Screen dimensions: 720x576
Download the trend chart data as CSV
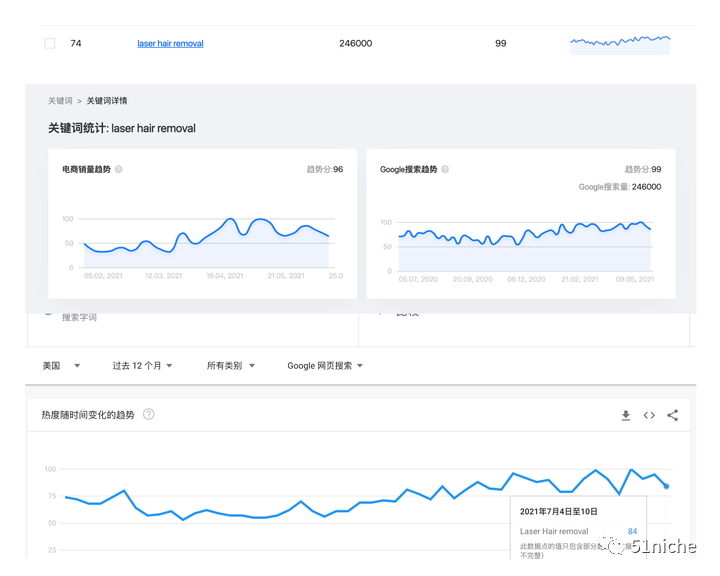point(625,415)
